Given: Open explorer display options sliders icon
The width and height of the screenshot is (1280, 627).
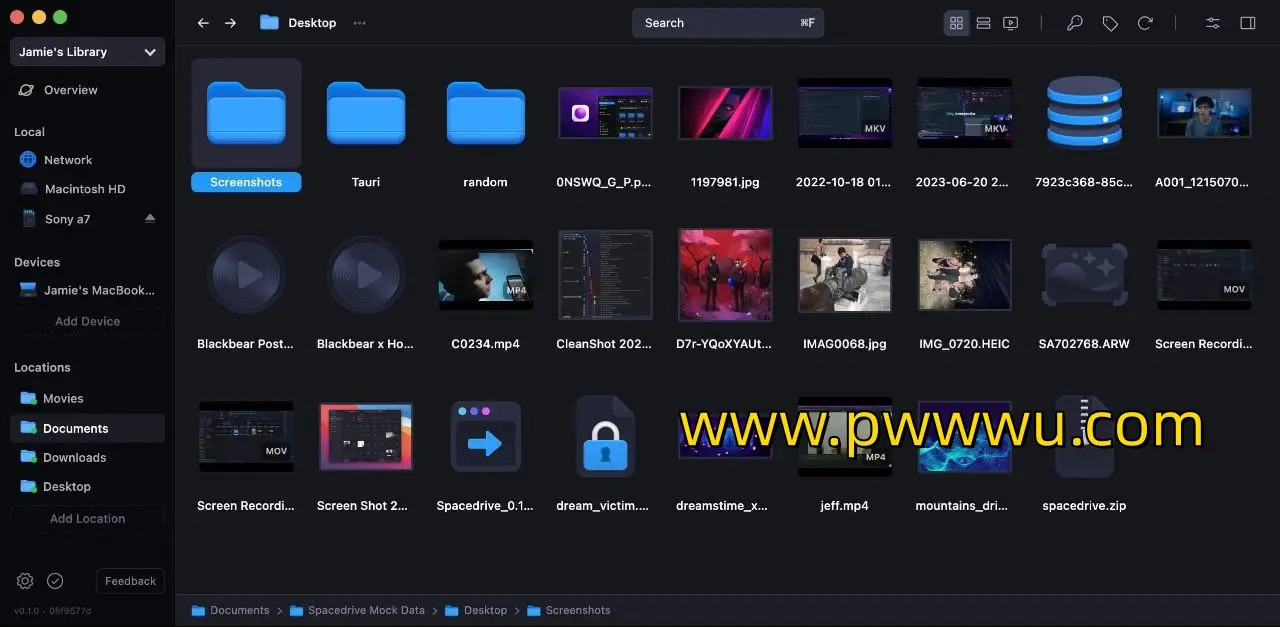Looking at the screenshot, I should coord(1213,23).
